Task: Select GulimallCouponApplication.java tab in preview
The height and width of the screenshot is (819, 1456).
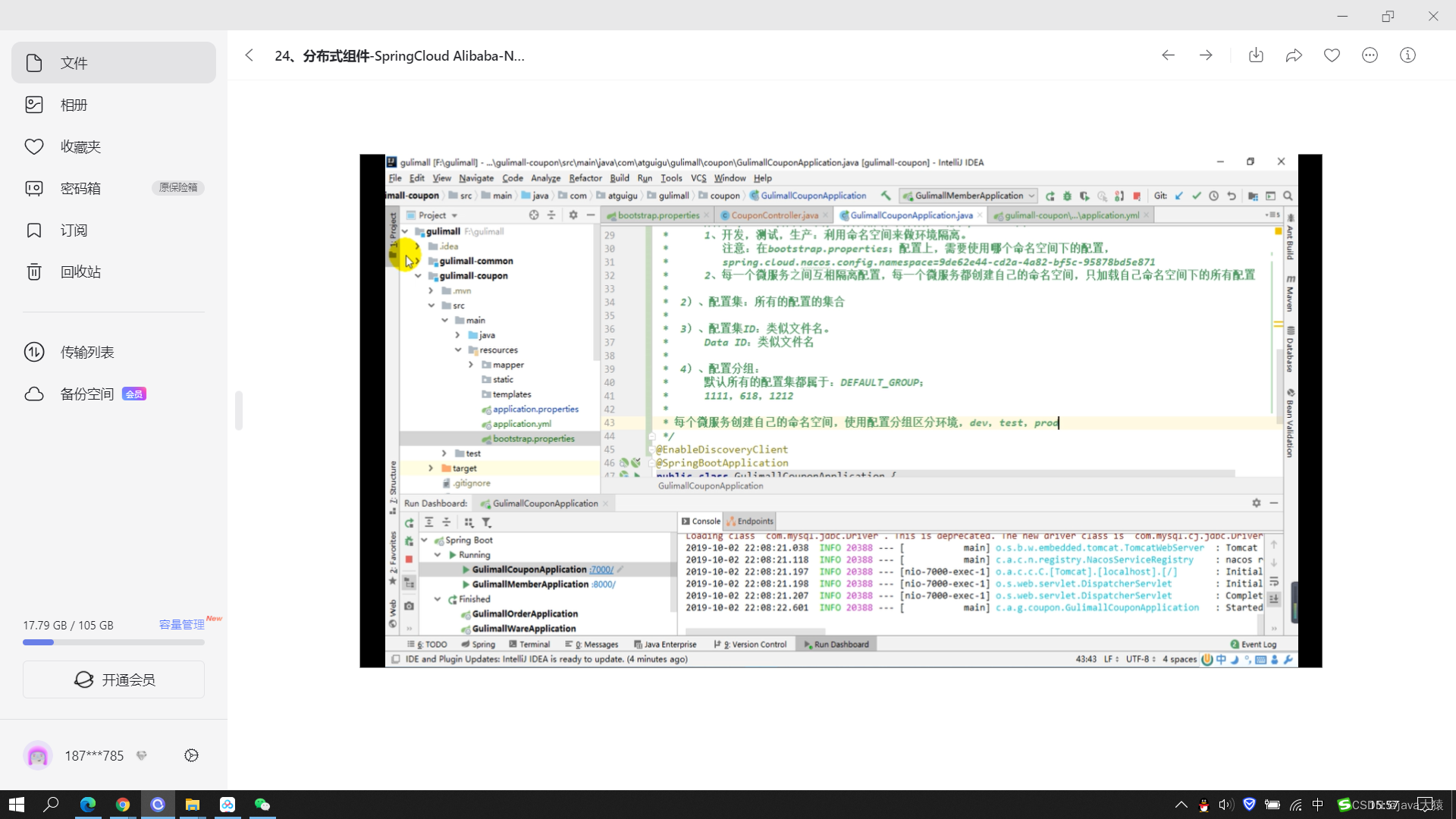Action: pos(911,215)
